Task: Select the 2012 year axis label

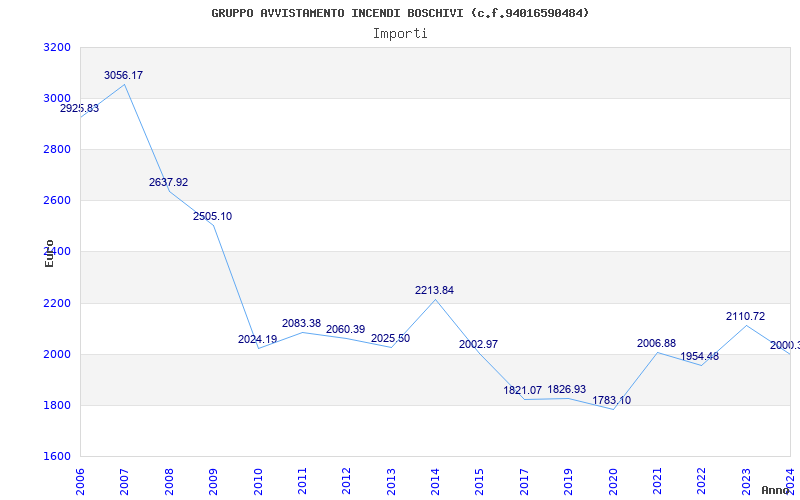Action: (x=346, y=482)
